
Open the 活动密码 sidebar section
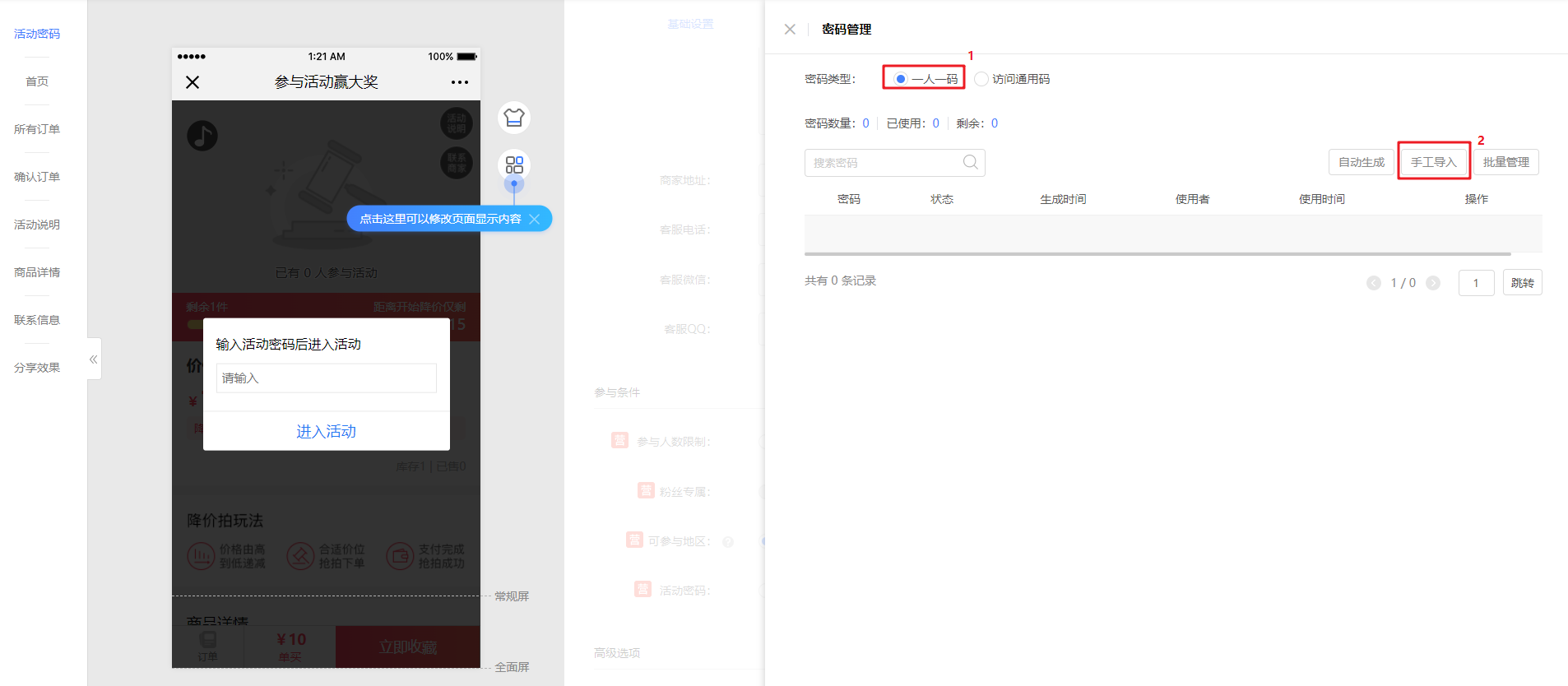37,34
